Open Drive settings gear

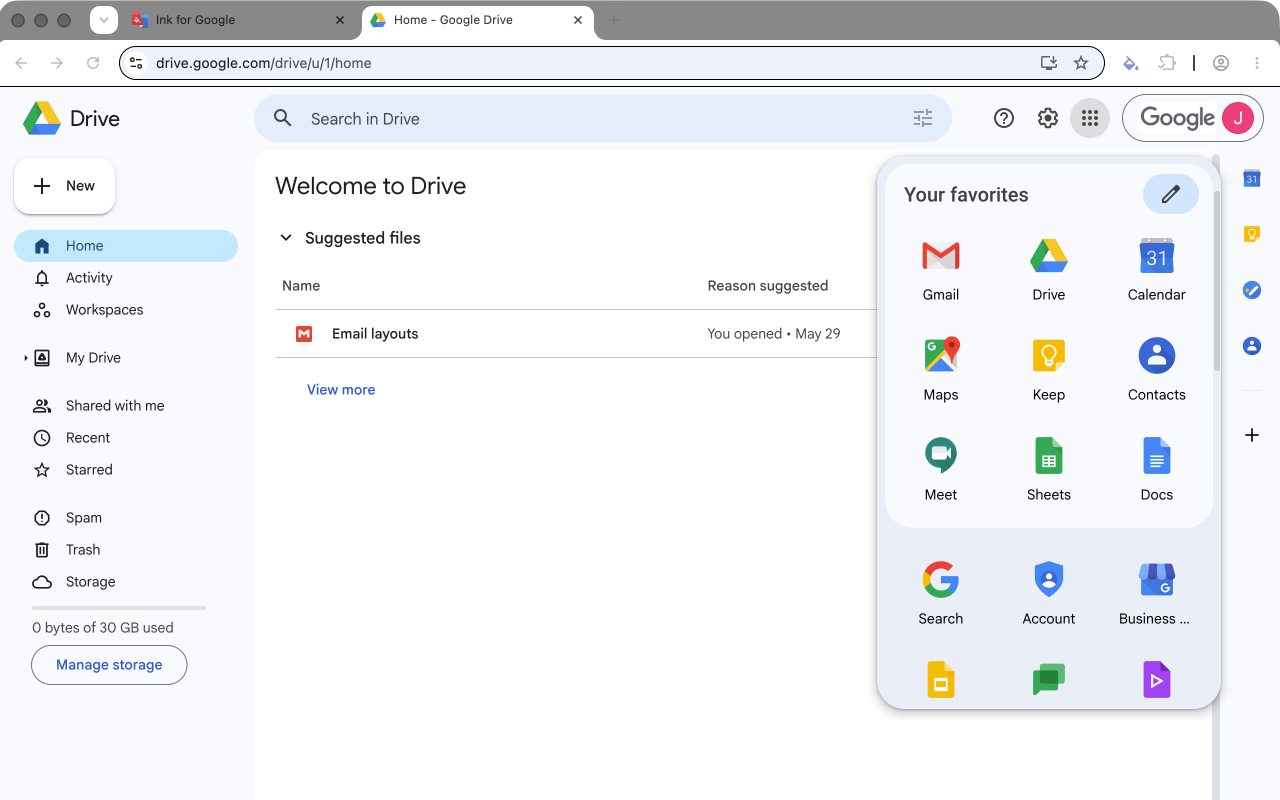coord(1047,118)
